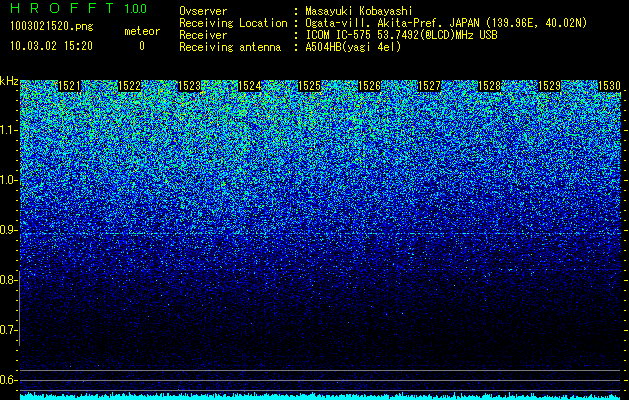Click the Receiving antenna label

click(230, 47)
